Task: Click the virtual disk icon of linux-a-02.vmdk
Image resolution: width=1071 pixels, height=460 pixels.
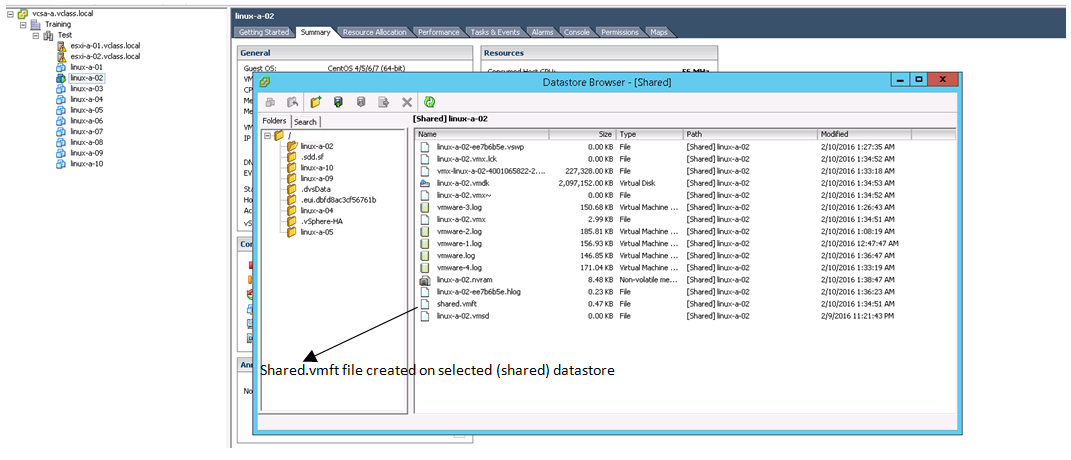Action: [424, 183]
